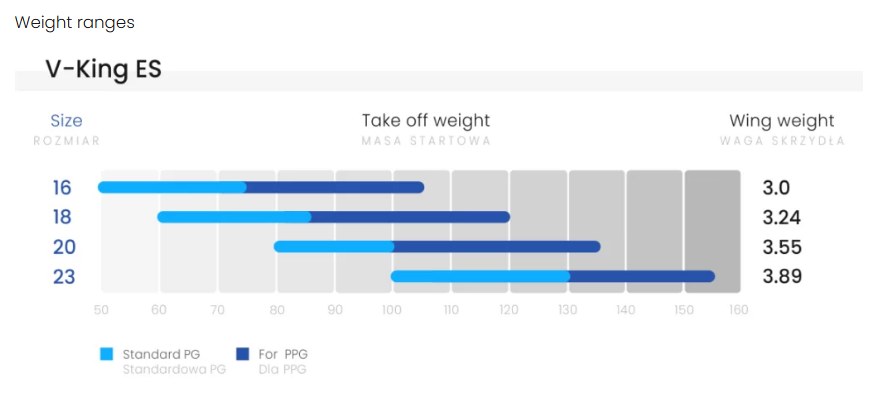
Task: Click the 3.89 wing weight value
Action: click(x=781, y=277)
